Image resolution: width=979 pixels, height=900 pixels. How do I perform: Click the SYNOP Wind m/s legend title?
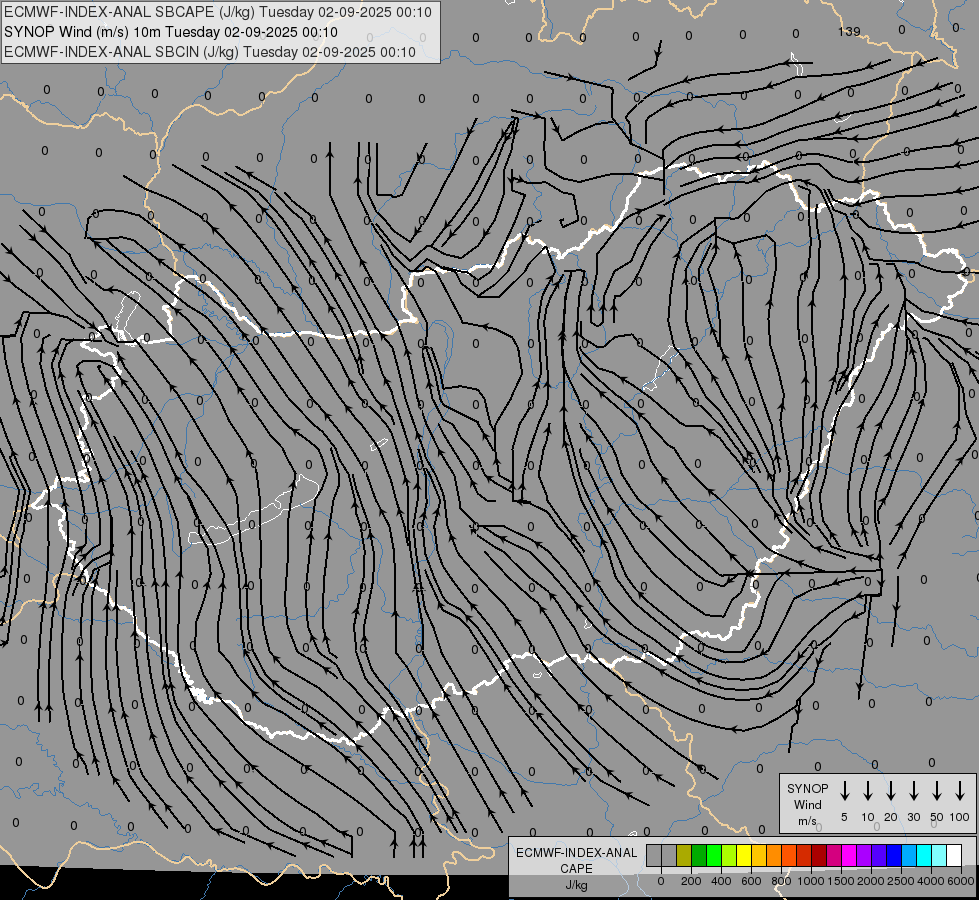point(807,804)
